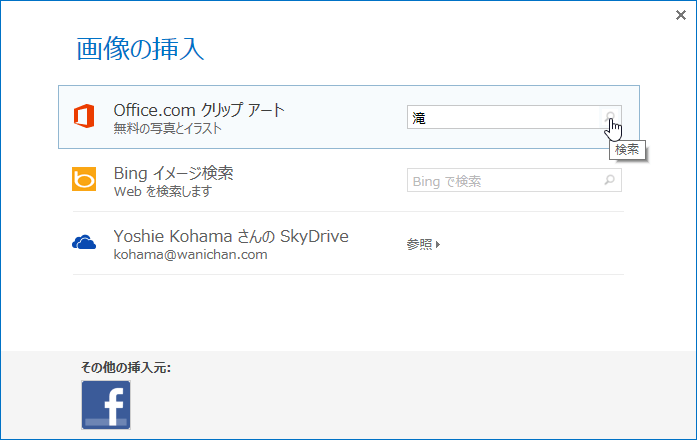This screenshot has height=440, width=697.
Task: Click the Bing search magnifier icon
Action: pos(610,180)
